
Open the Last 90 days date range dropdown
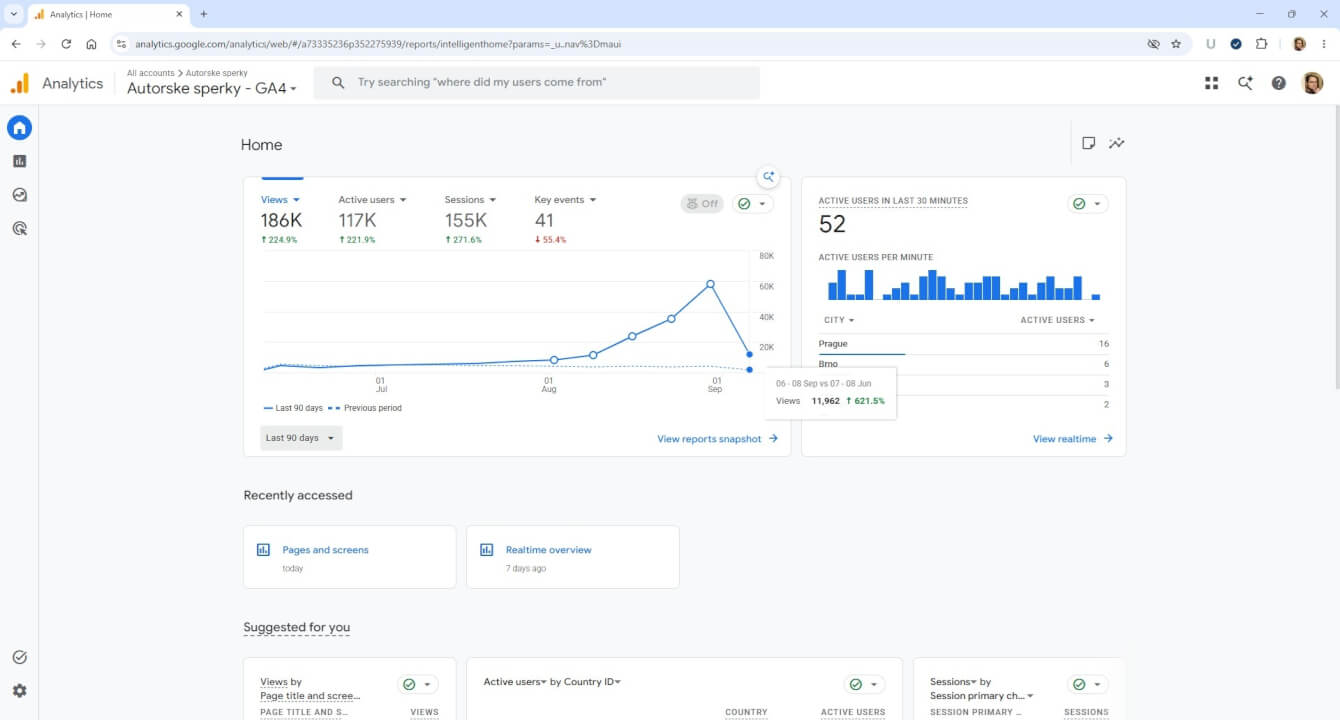301,438
